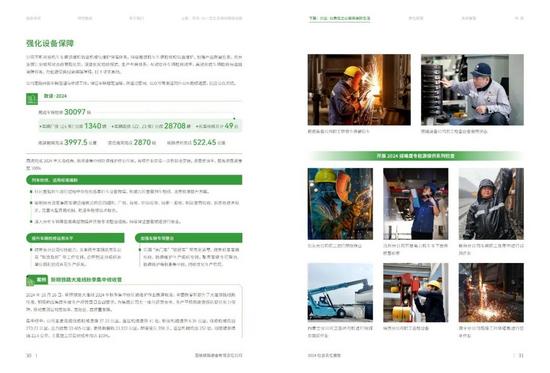Open the close-up welder with mask photo
The image size is (550, 373).
click(340, 204)
